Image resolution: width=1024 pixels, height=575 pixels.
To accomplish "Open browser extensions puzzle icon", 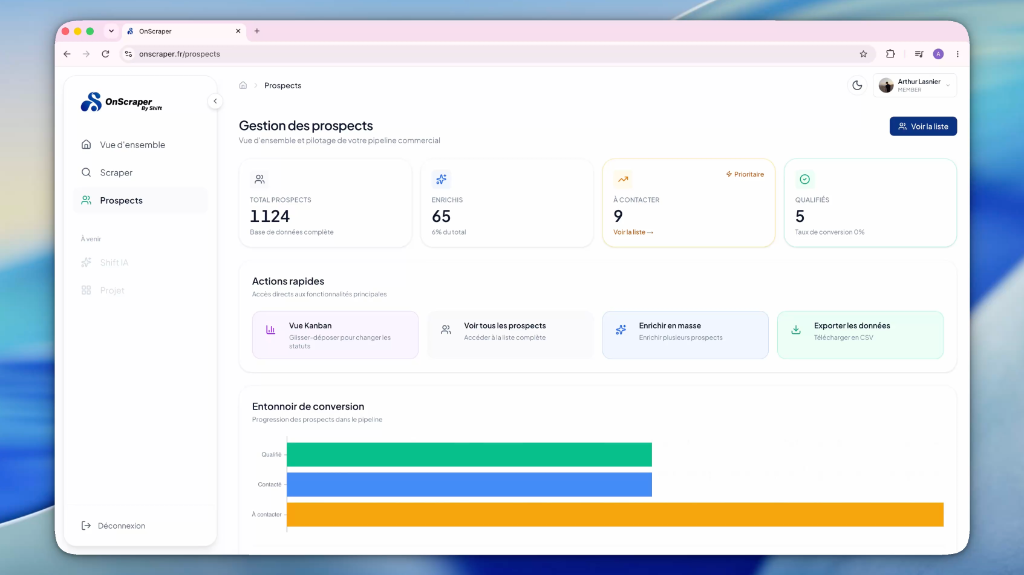I will (890, 54).
